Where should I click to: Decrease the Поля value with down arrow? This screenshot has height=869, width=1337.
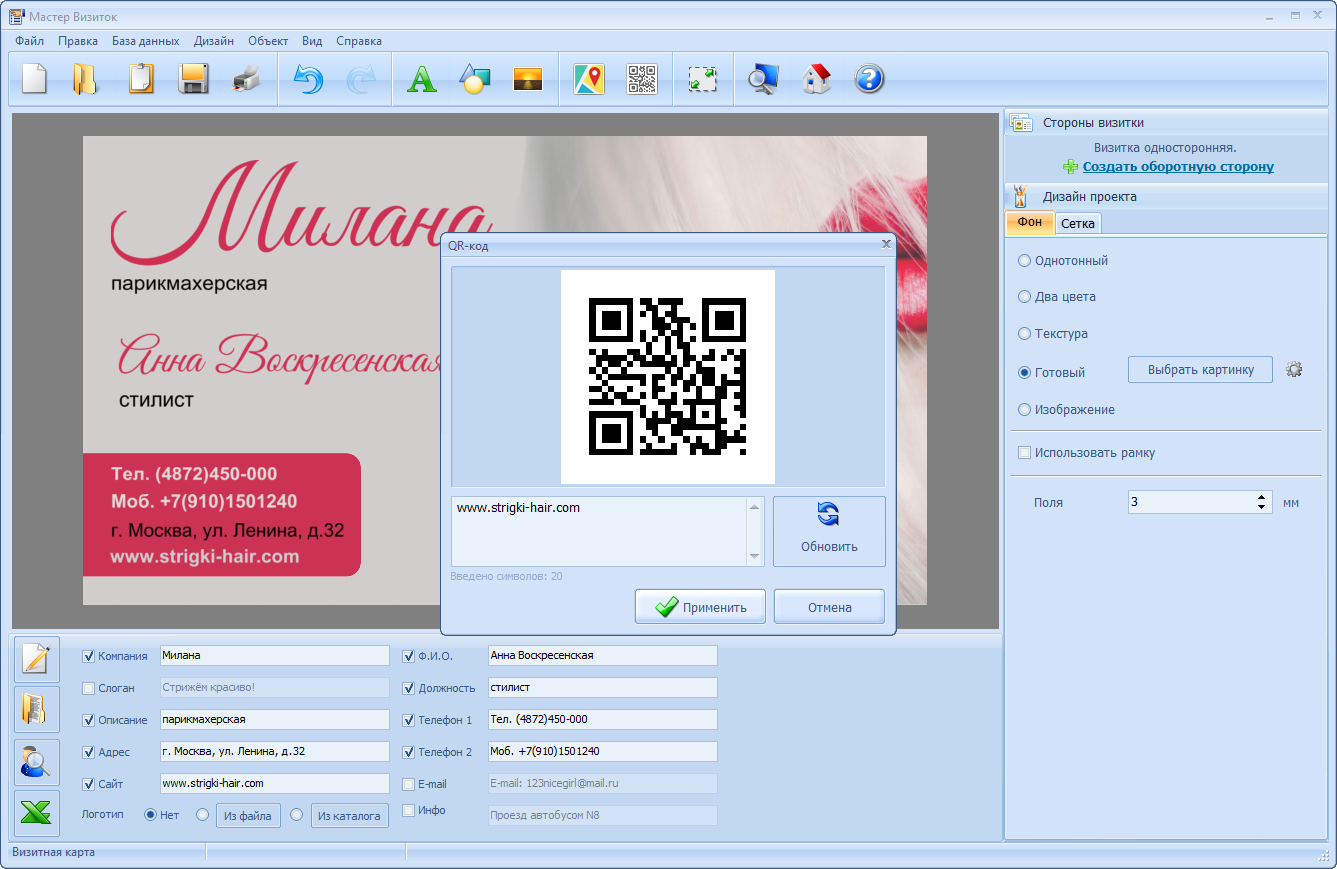[1262, 507]
